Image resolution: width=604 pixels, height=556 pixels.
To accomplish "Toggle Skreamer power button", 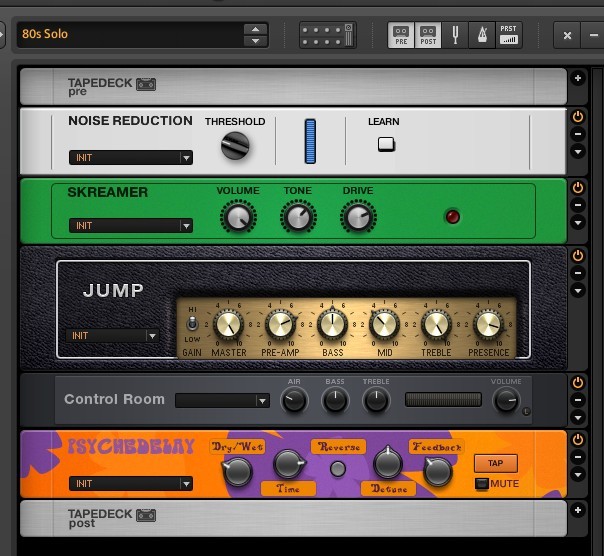I will [x=578, y=188].
